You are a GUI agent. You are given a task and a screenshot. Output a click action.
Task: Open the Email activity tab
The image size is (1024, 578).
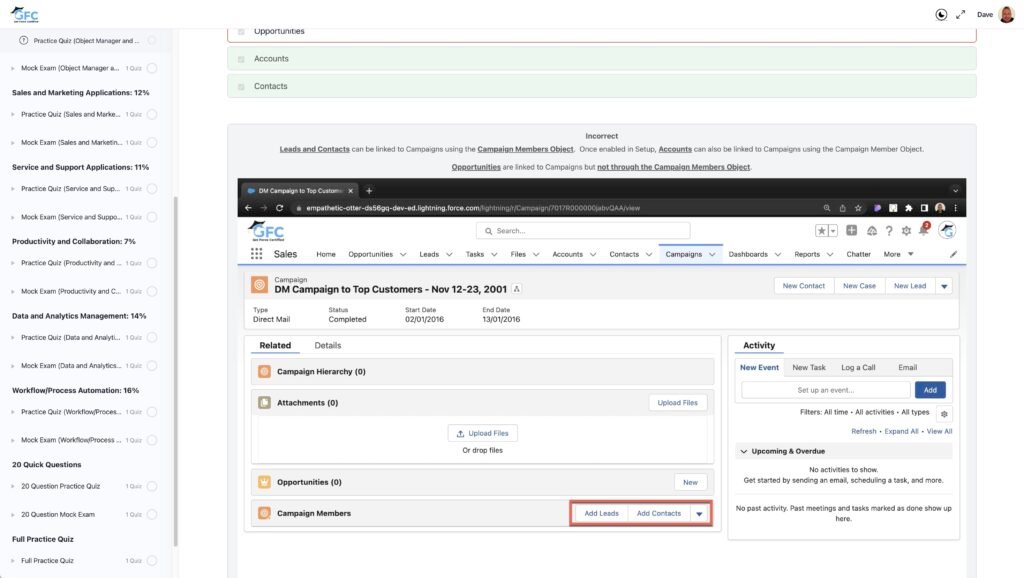click(908, 368)
